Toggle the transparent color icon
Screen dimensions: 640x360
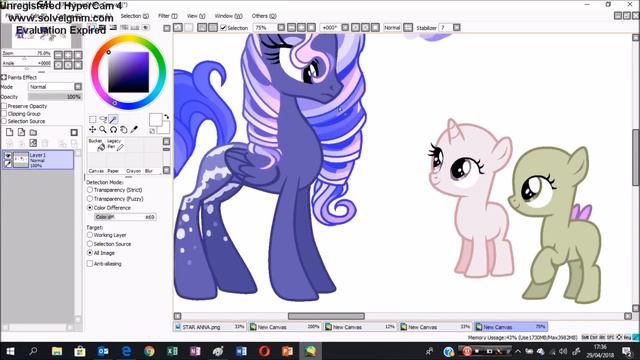152,131
